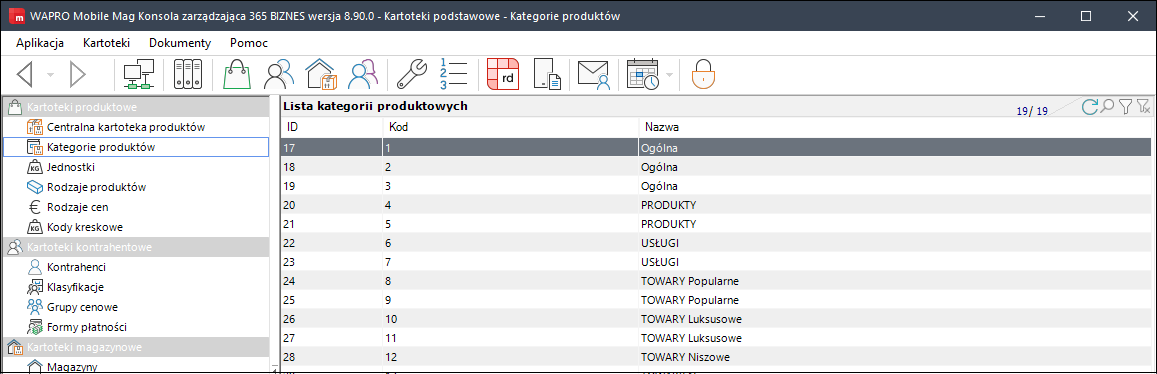Select the PRODUKTY row with Kod 5

(716, 224)
